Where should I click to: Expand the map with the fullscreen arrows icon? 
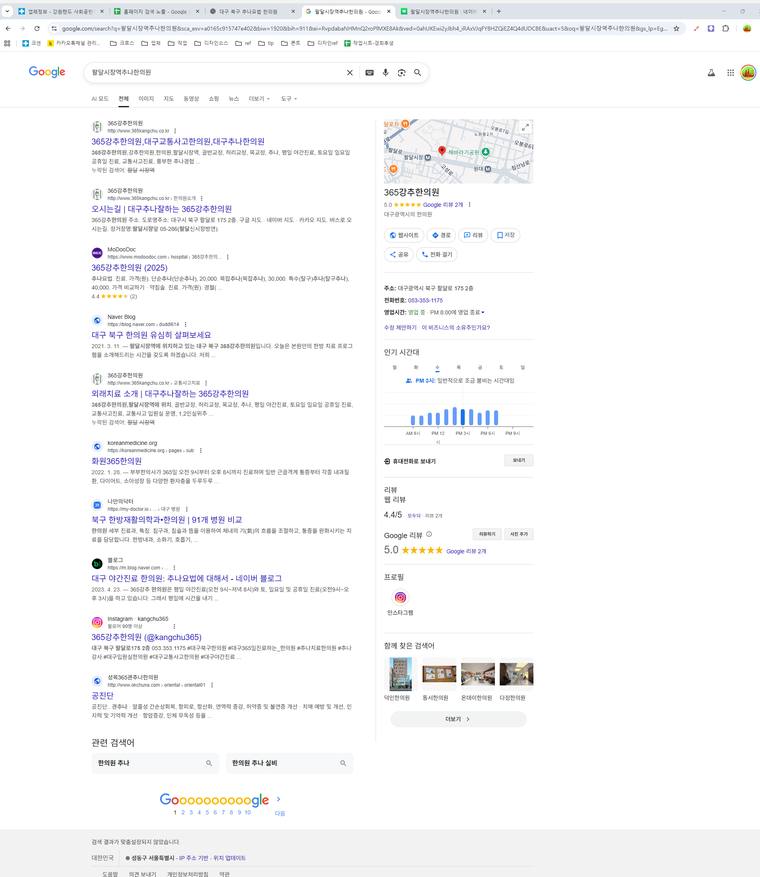click(525, 128)
